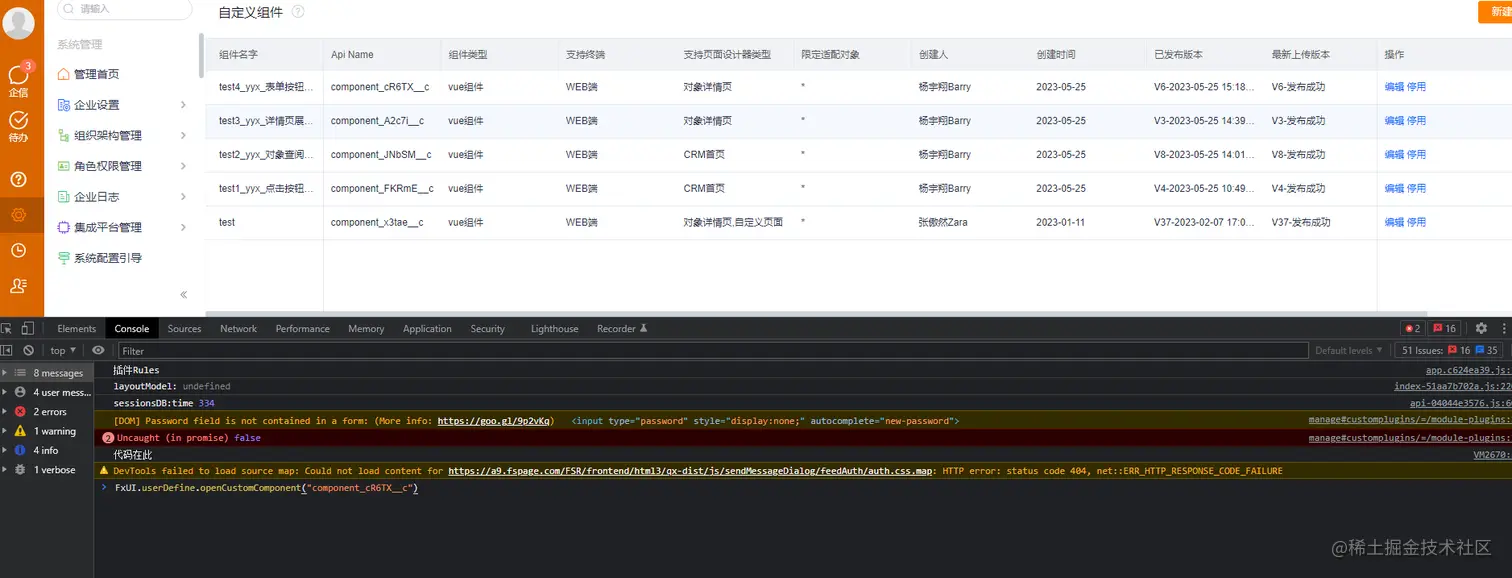Open the top JavaScript context dropdown
Screen dimensions: 1512x578
(x=63, y=350)
